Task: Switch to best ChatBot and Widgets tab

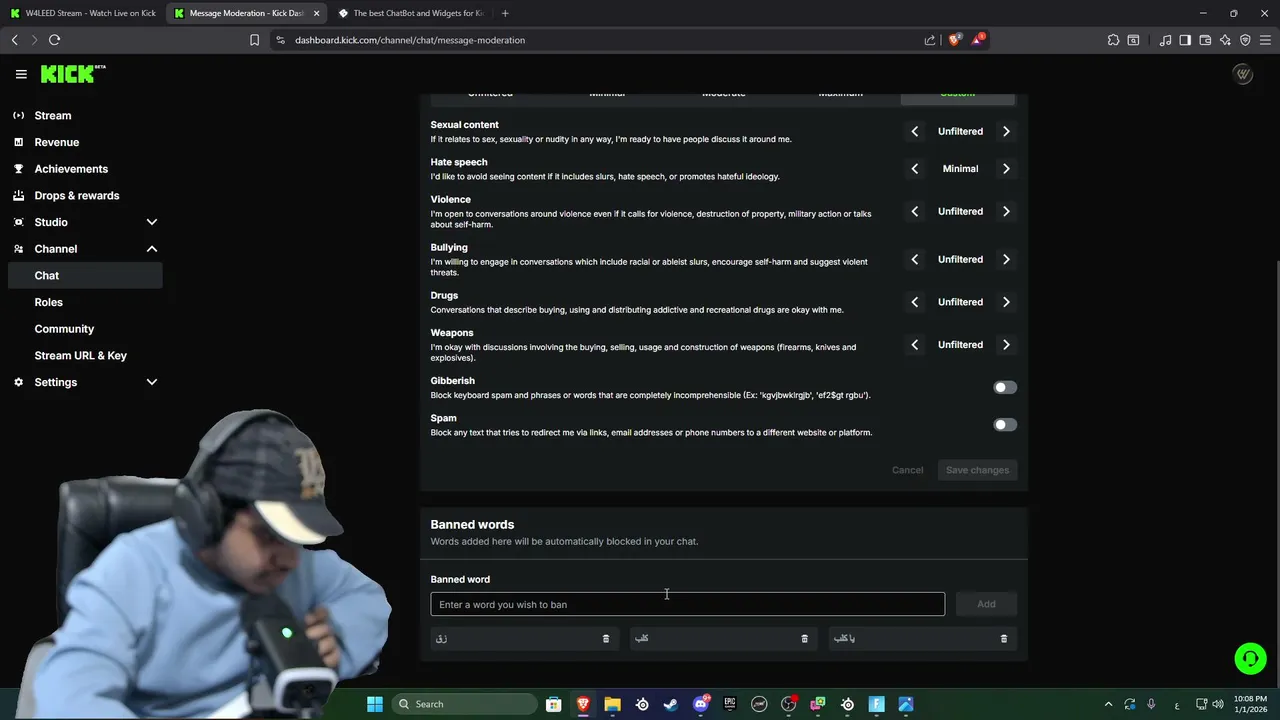Action: (410, 13)
